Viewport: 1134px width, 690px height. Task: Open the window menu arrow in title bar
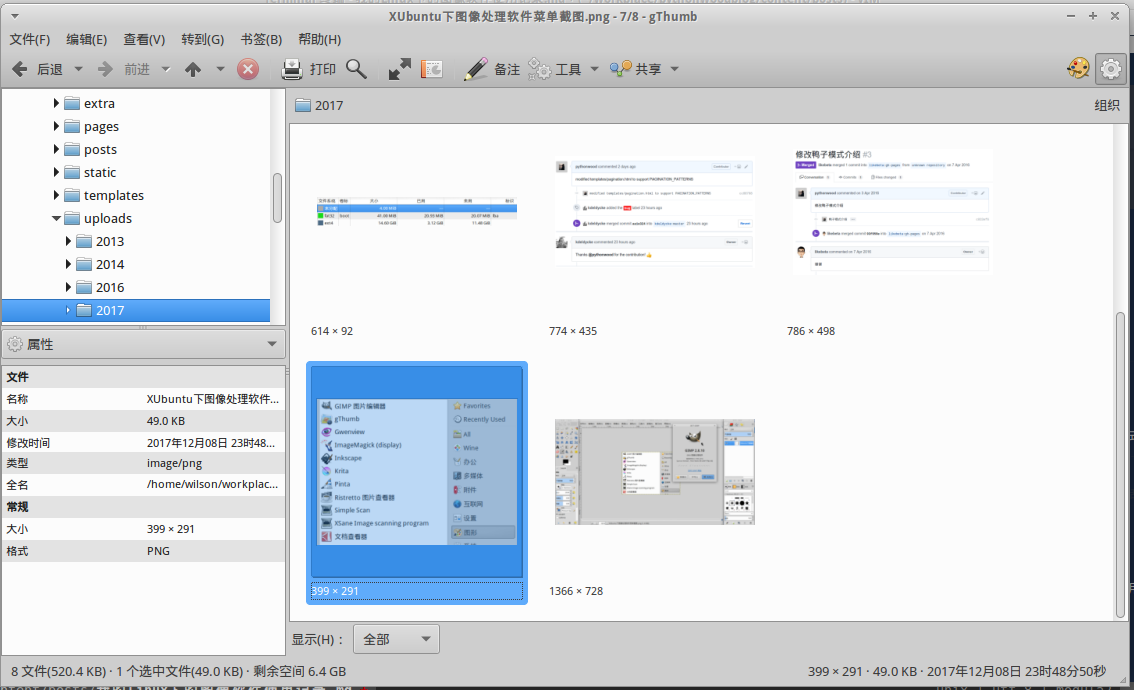tap(14, 16)
